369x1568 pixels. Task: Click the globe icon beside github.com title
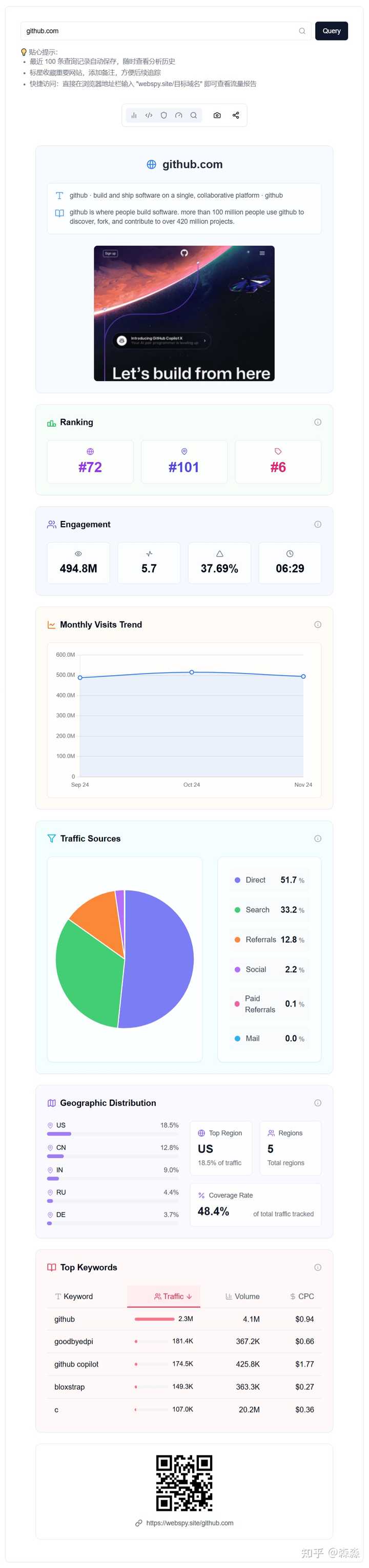coord(152,164)
